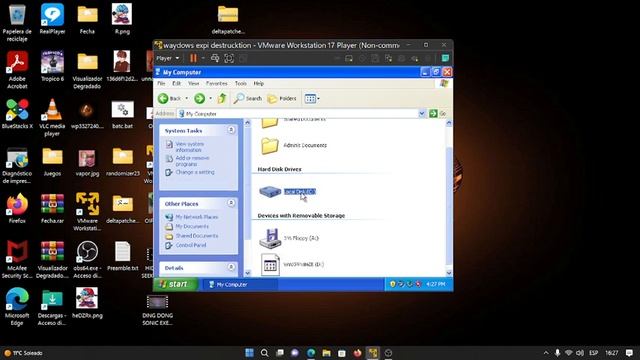Open the Edit menu in My Computer
The image size is (640, 360).
(176, 83)
